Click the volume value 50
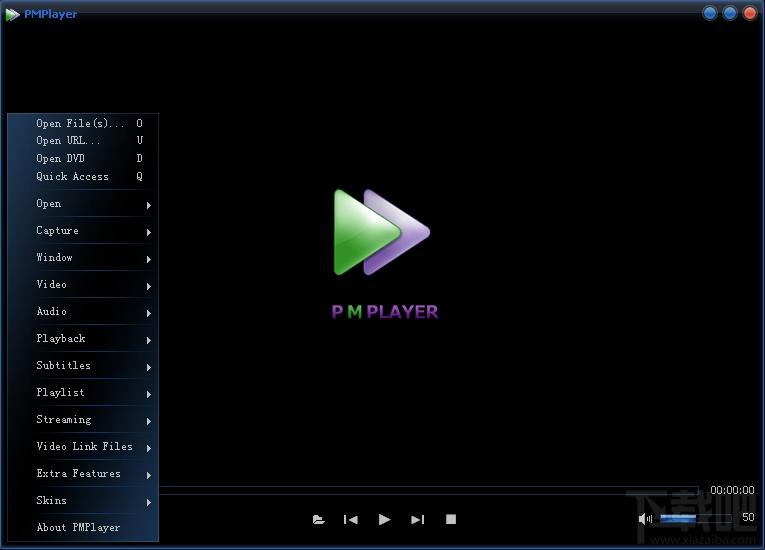765x550 pixels. (x=748, y=517)
